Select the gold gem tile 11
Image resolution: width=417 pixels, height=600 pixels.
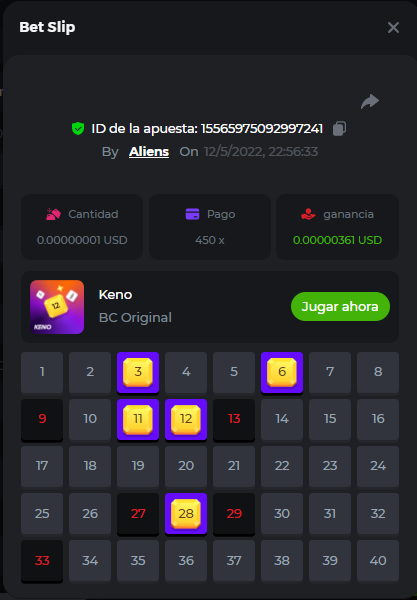coord(138,419)
